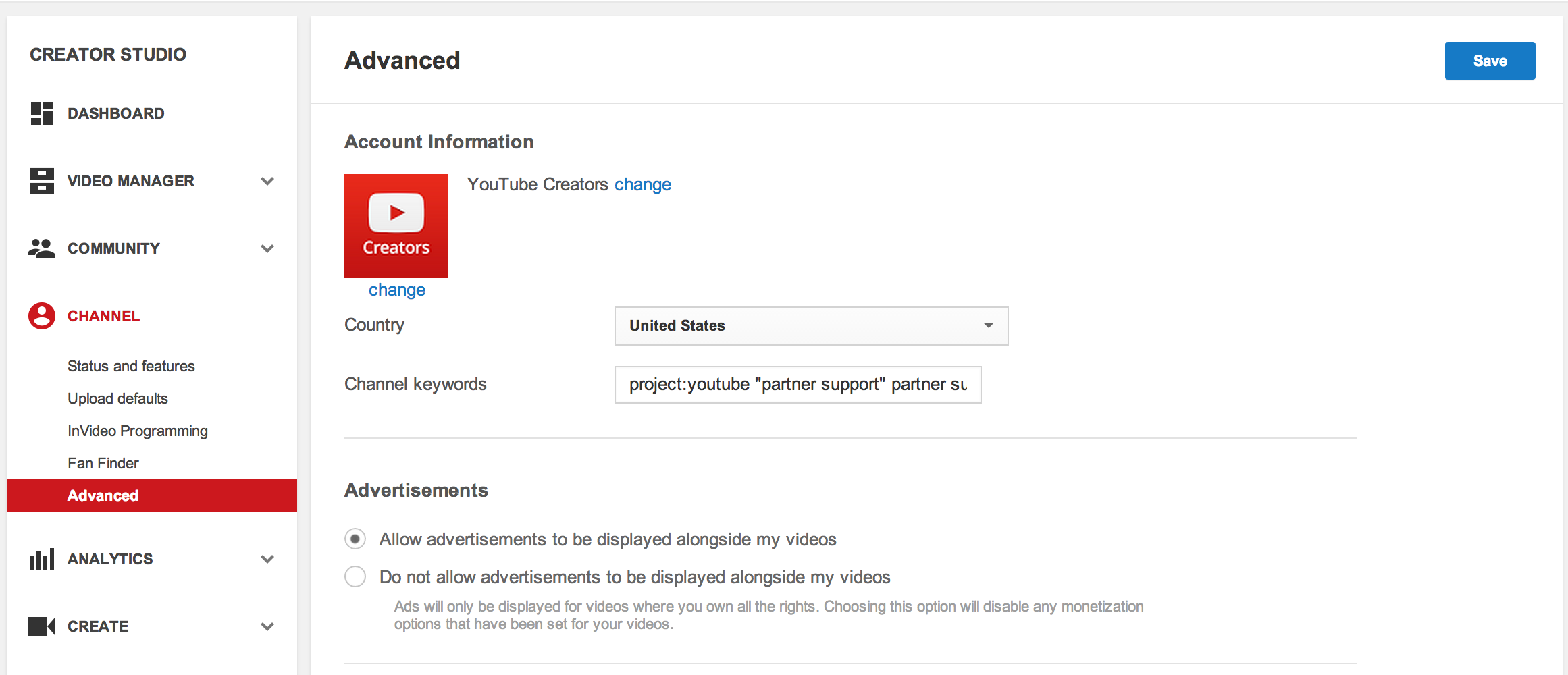Select Do not allow advertisements option
The width and height of the screenshot is (1568, 675).
[355, 576]
